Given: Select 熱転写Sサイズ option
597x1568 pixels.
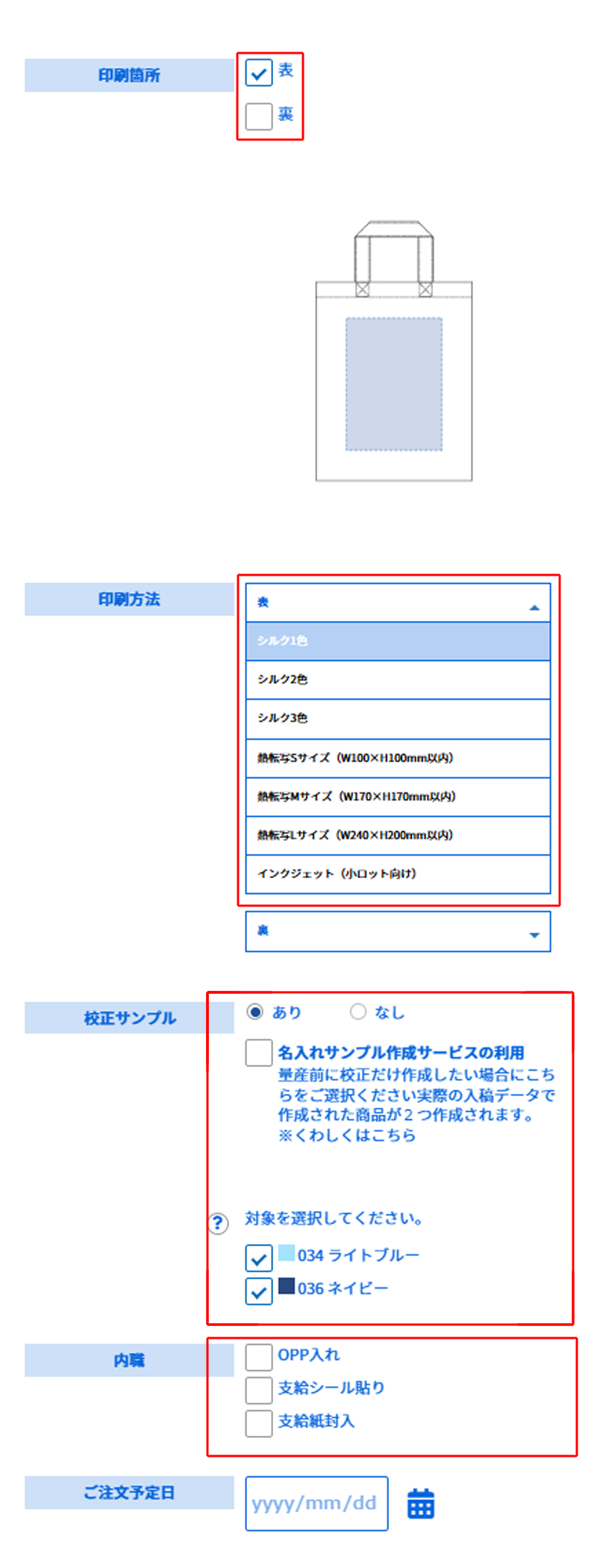Looking at the screenshot, I should [398, 759].
